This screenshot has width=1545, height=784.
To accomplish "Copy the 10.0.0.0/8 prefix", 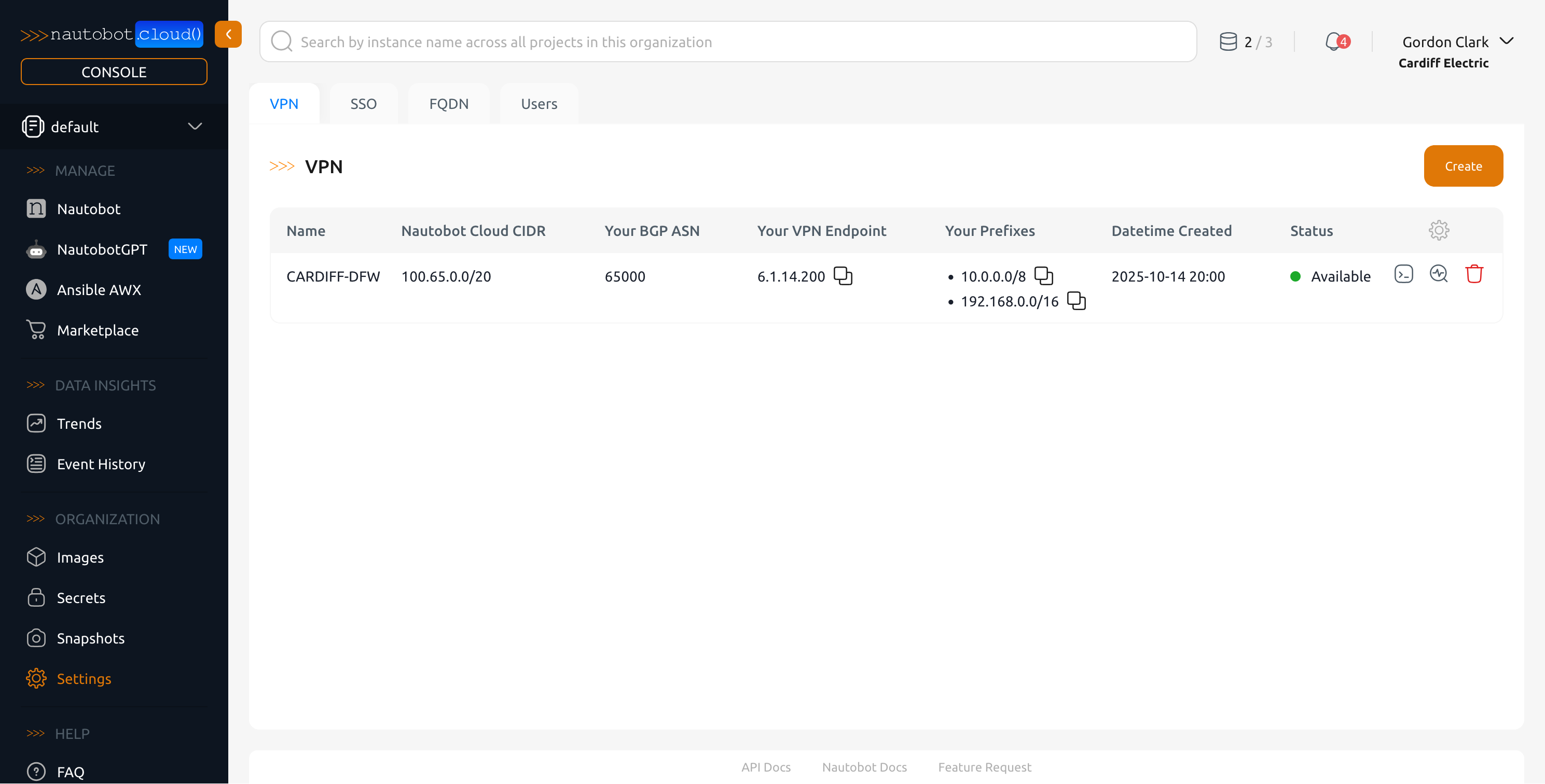I will coord(1044,276).
